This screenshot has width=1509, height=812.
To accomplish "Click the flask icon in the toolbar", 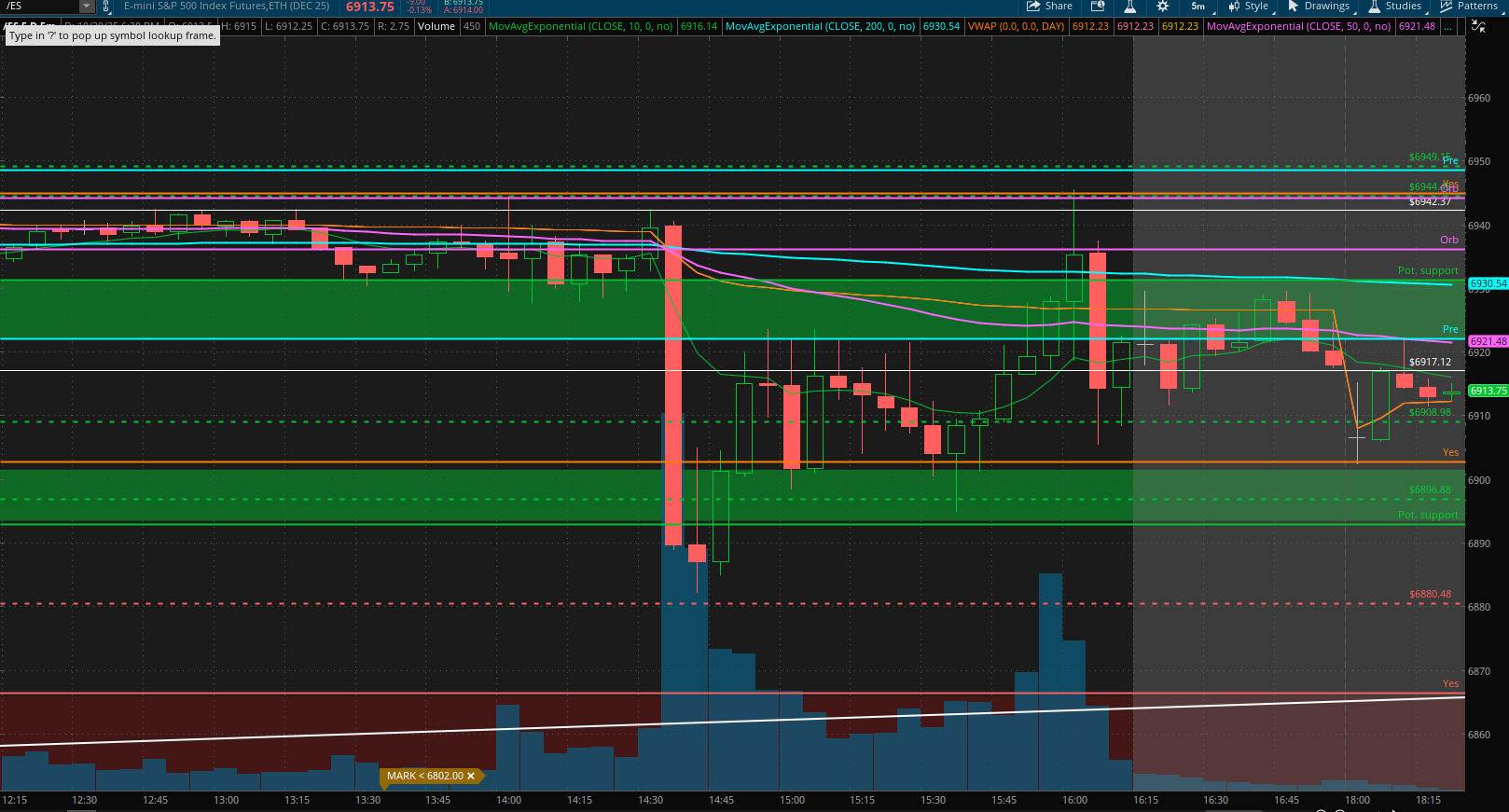I will [1129, 6].
